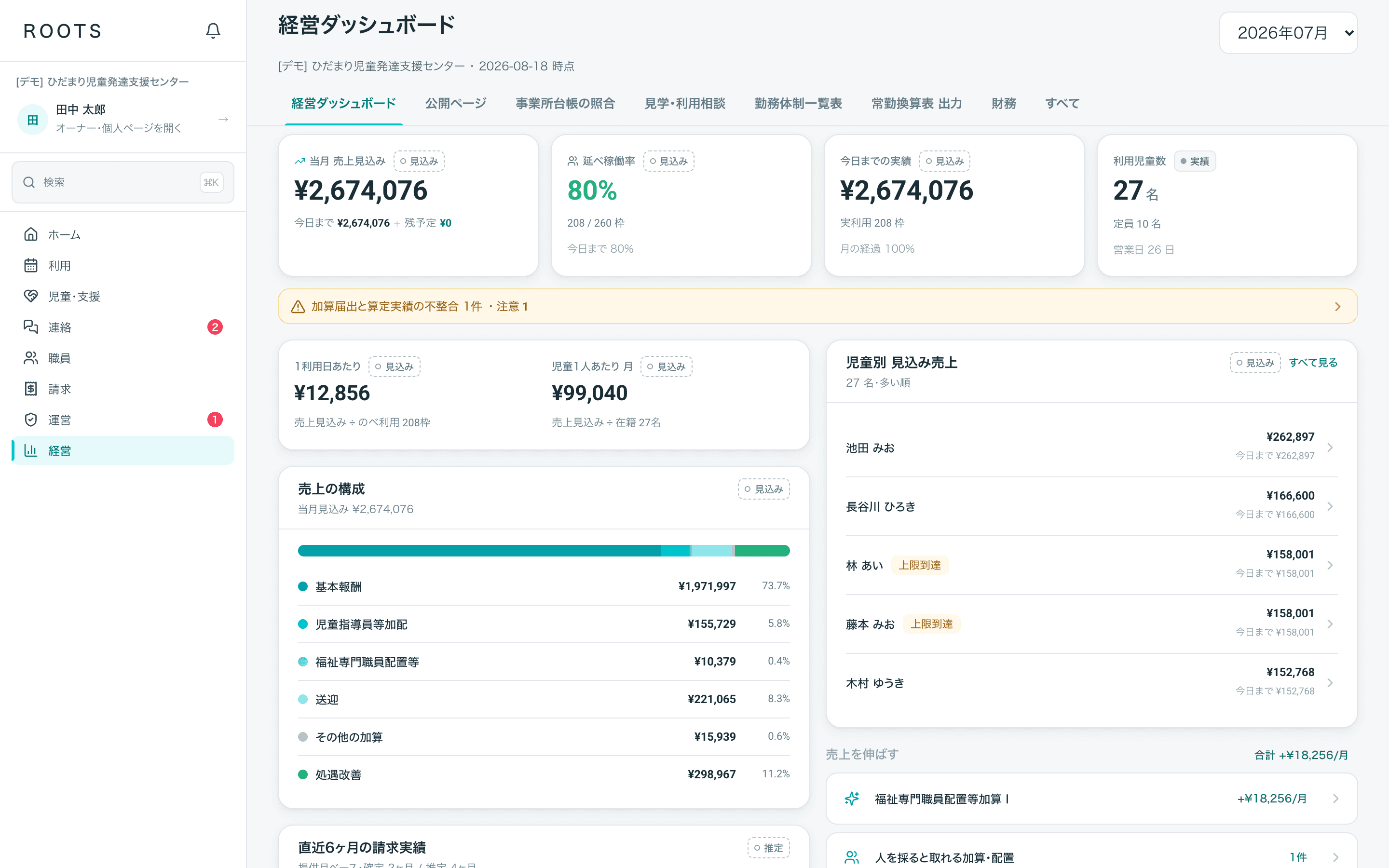The image size is (1389, 868).
Task: Switch to 経営ダッシュボード tab
Action: [x=343, y=103]
